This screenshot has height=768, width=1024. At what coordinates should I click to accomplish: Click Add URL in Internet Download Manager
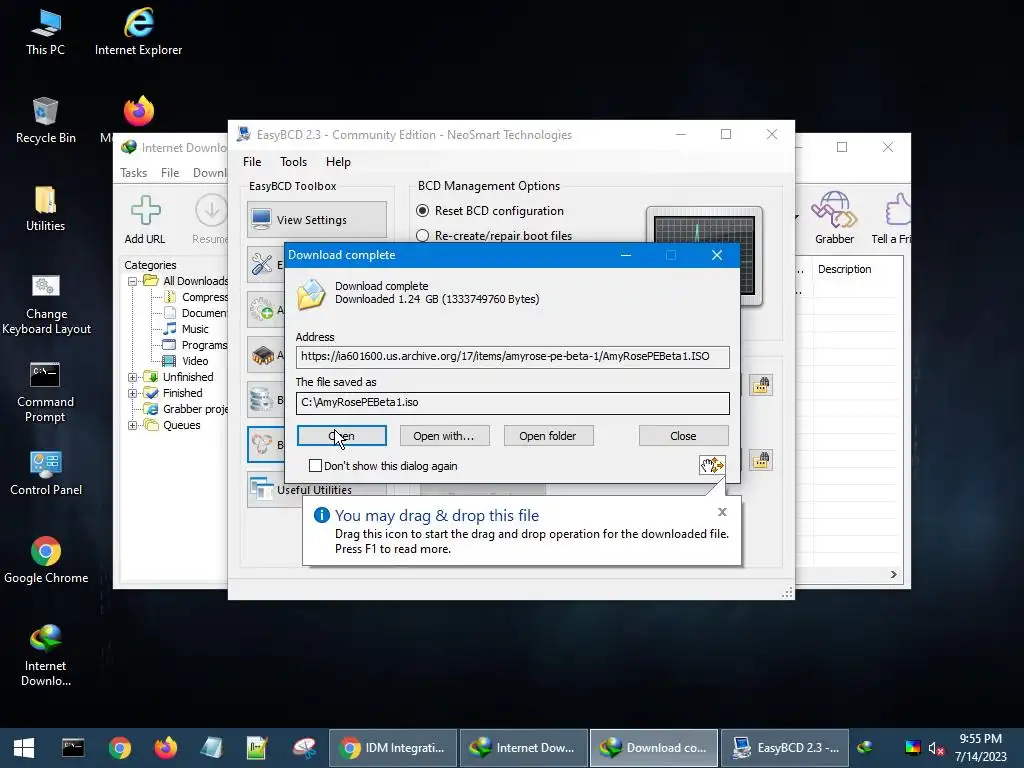[145, 220]
